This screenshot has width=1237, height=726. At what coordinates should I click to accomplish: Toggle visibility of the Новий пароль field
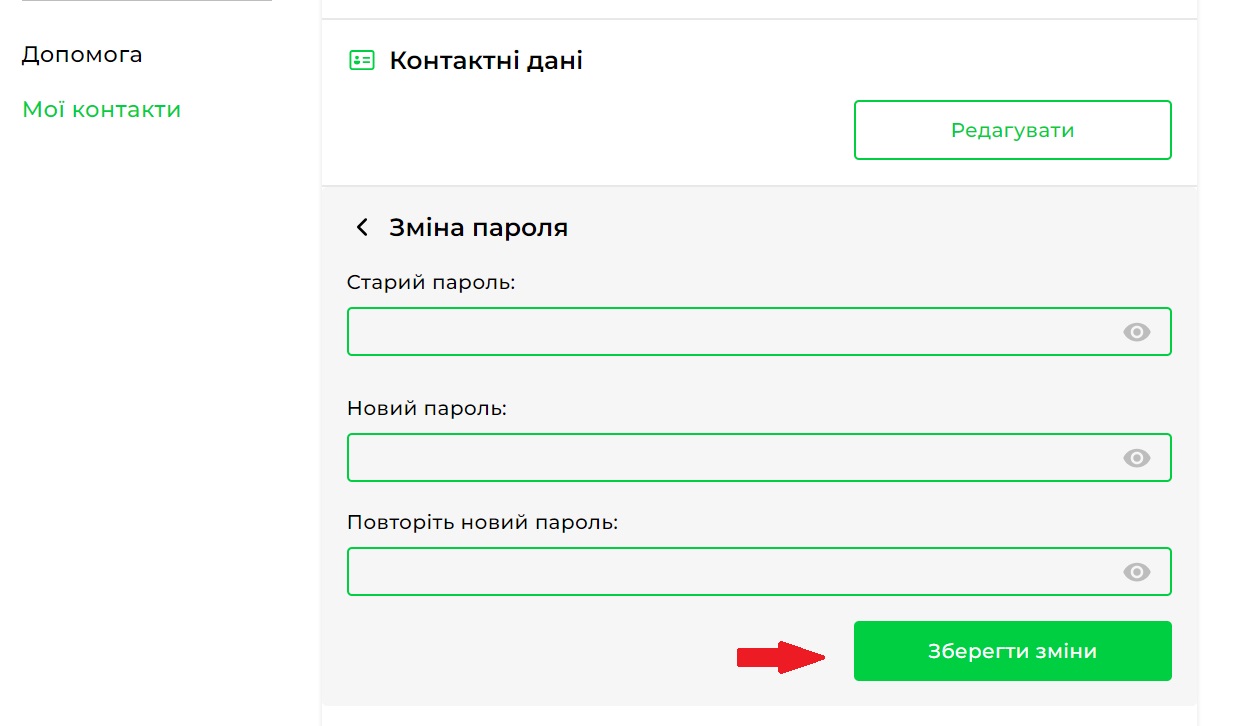click(1136, 458)
